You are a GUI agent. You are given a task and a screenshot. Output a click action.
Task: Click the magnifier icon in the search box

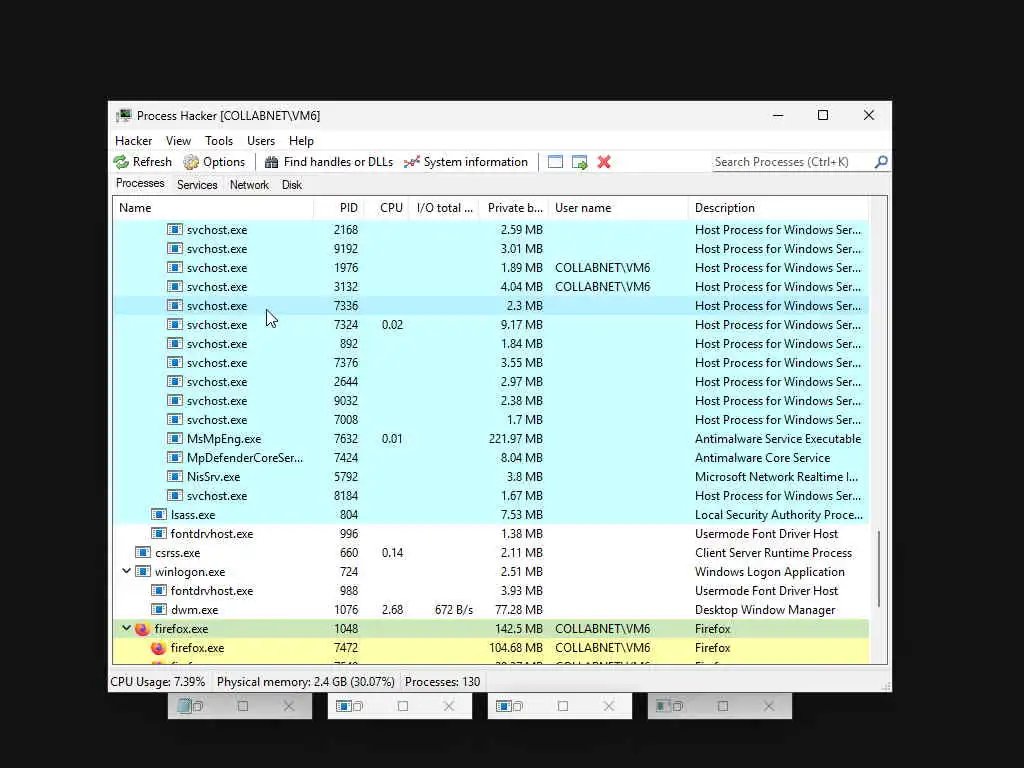881,161
